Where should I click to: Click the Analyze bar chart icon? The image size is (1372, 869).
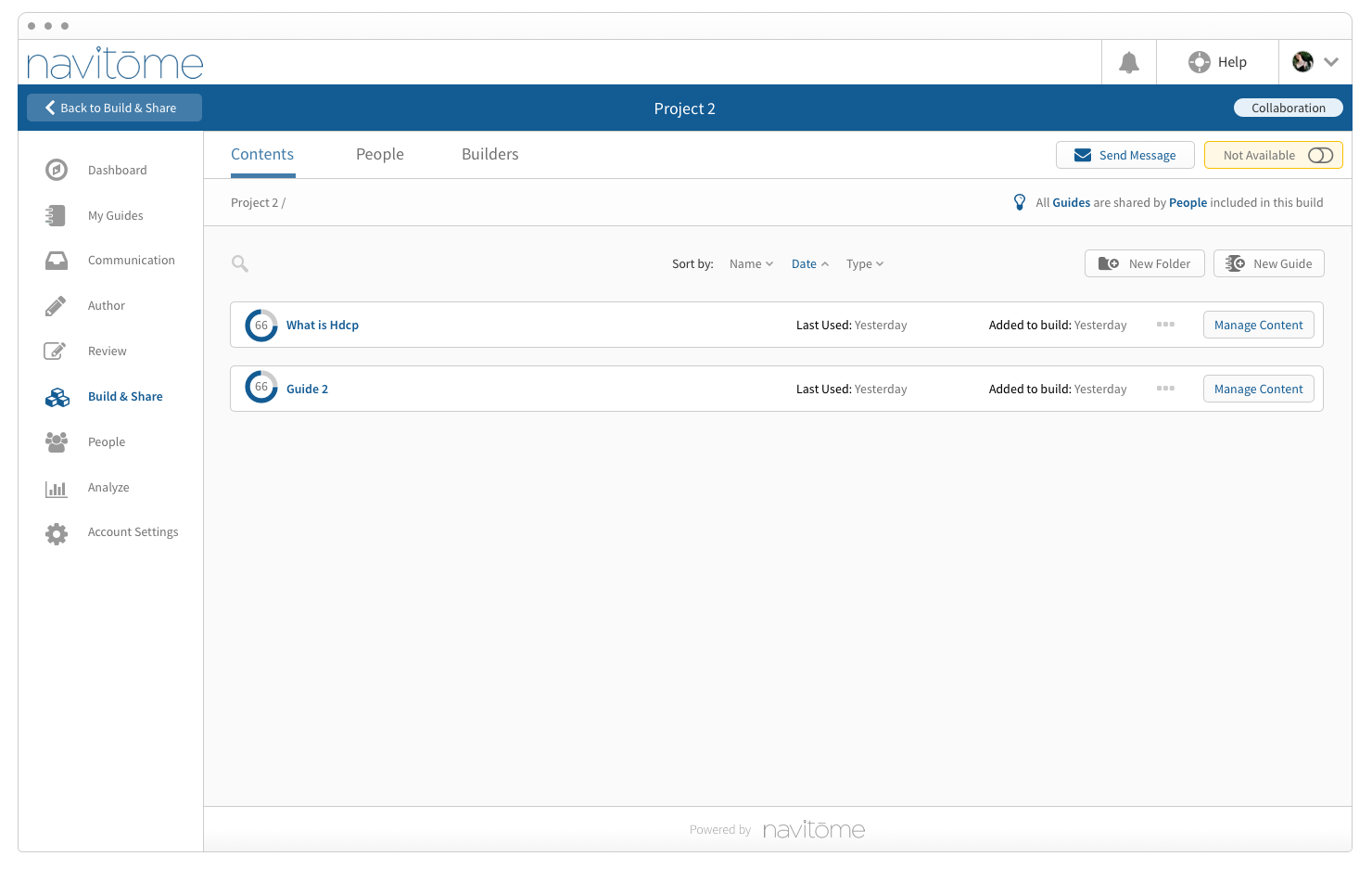click(x=56, y=488)
